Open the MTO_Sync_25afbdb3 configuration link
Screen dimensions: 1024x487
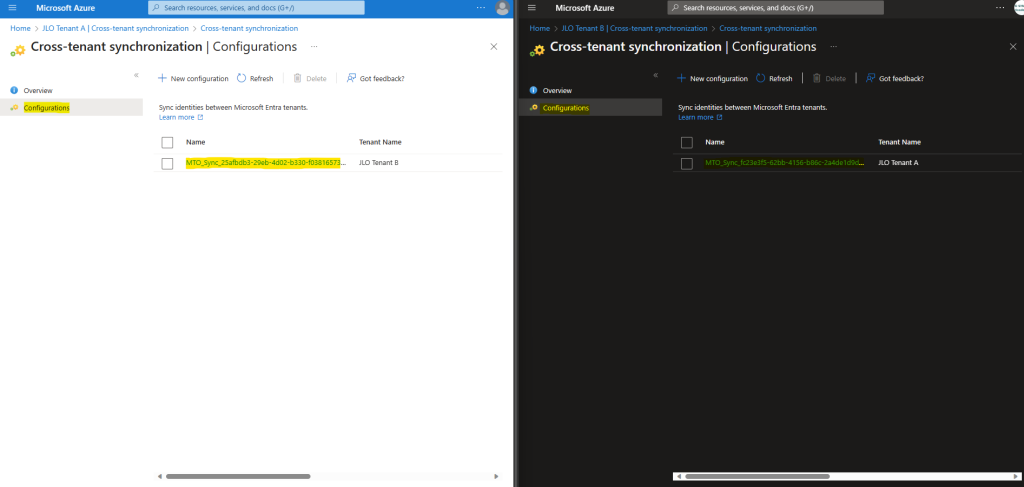point(266,163)
